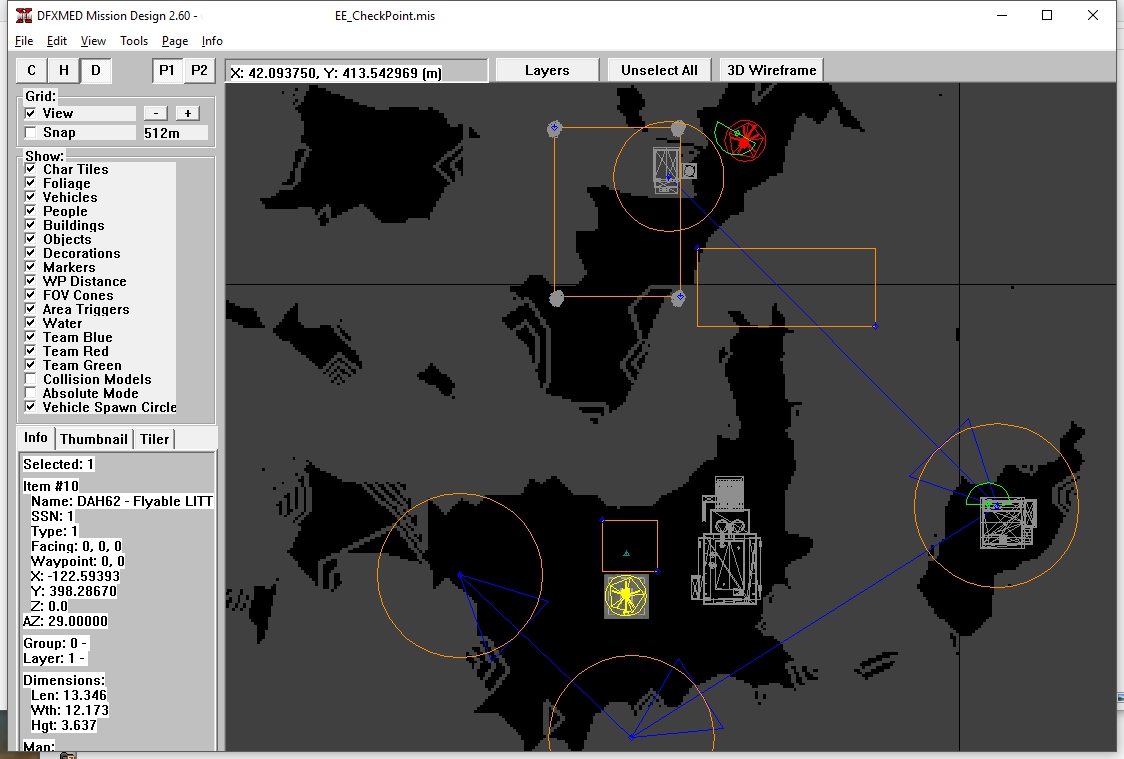
Task: Enable the Absolute Mode checkbox
Action: pos(30,393)
